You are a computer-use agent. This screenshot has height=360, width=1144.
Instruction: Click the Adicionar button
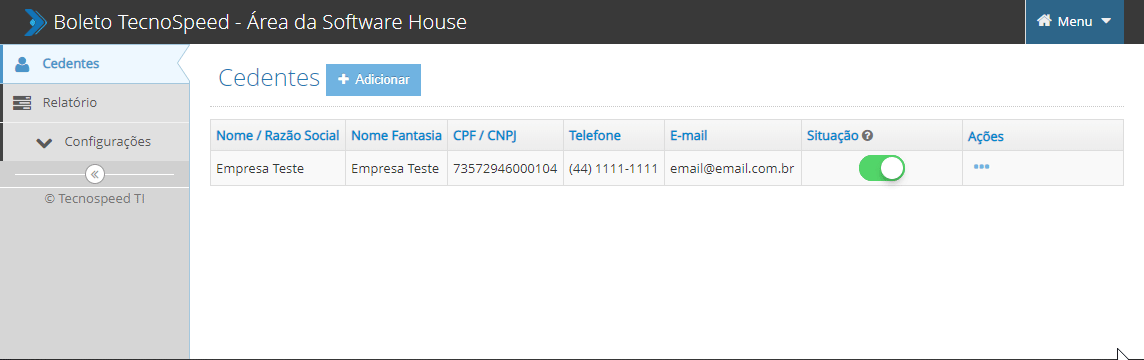tap(374, 80)
